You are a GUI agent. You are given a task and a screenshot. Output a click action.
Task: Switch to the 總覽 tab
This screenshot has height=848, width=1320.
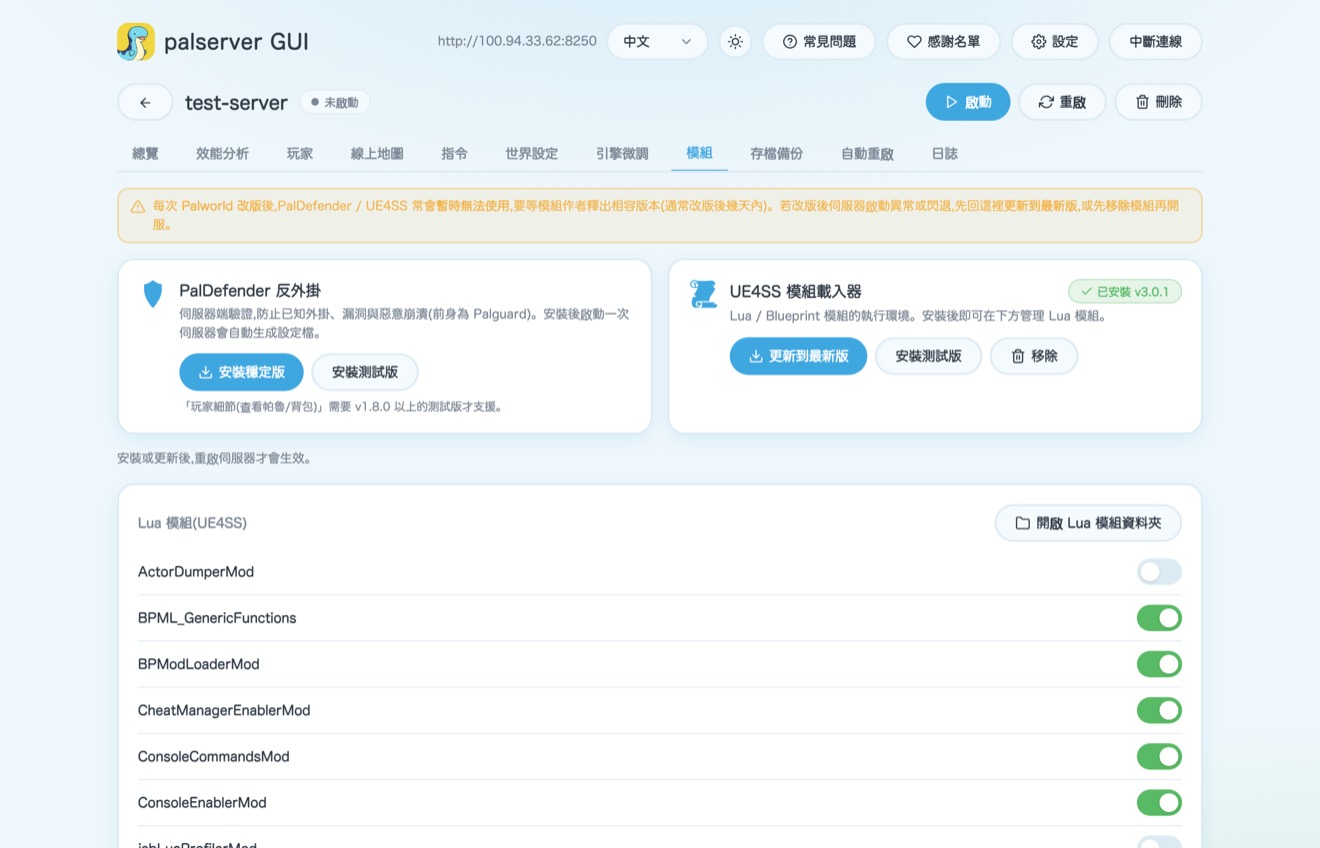[145, 153]
